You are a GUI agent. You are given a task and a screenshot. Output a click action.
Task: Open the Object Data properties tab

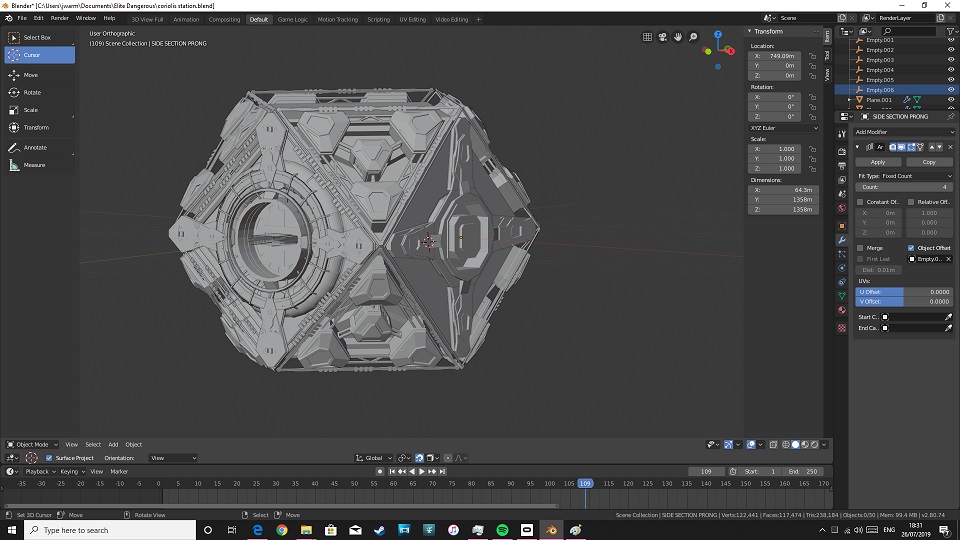(x=842, y=296)
